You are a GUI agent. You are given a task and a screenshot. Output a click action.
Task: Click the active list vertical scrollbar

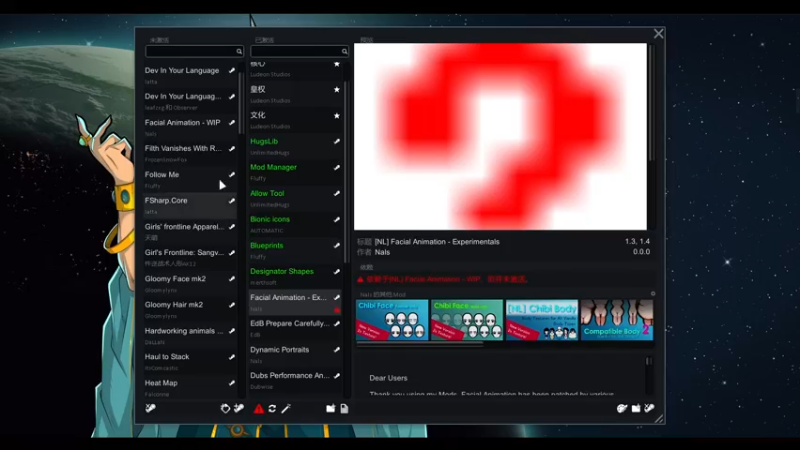346,171
